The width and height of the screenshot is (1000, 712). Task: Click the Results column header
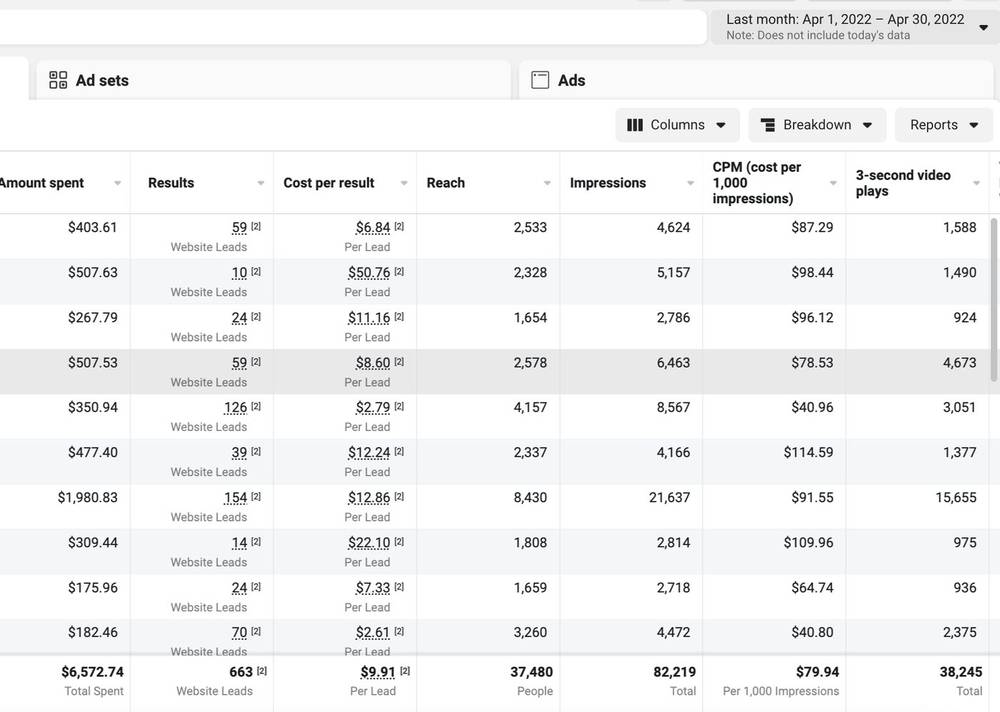(x=171, y=183)
